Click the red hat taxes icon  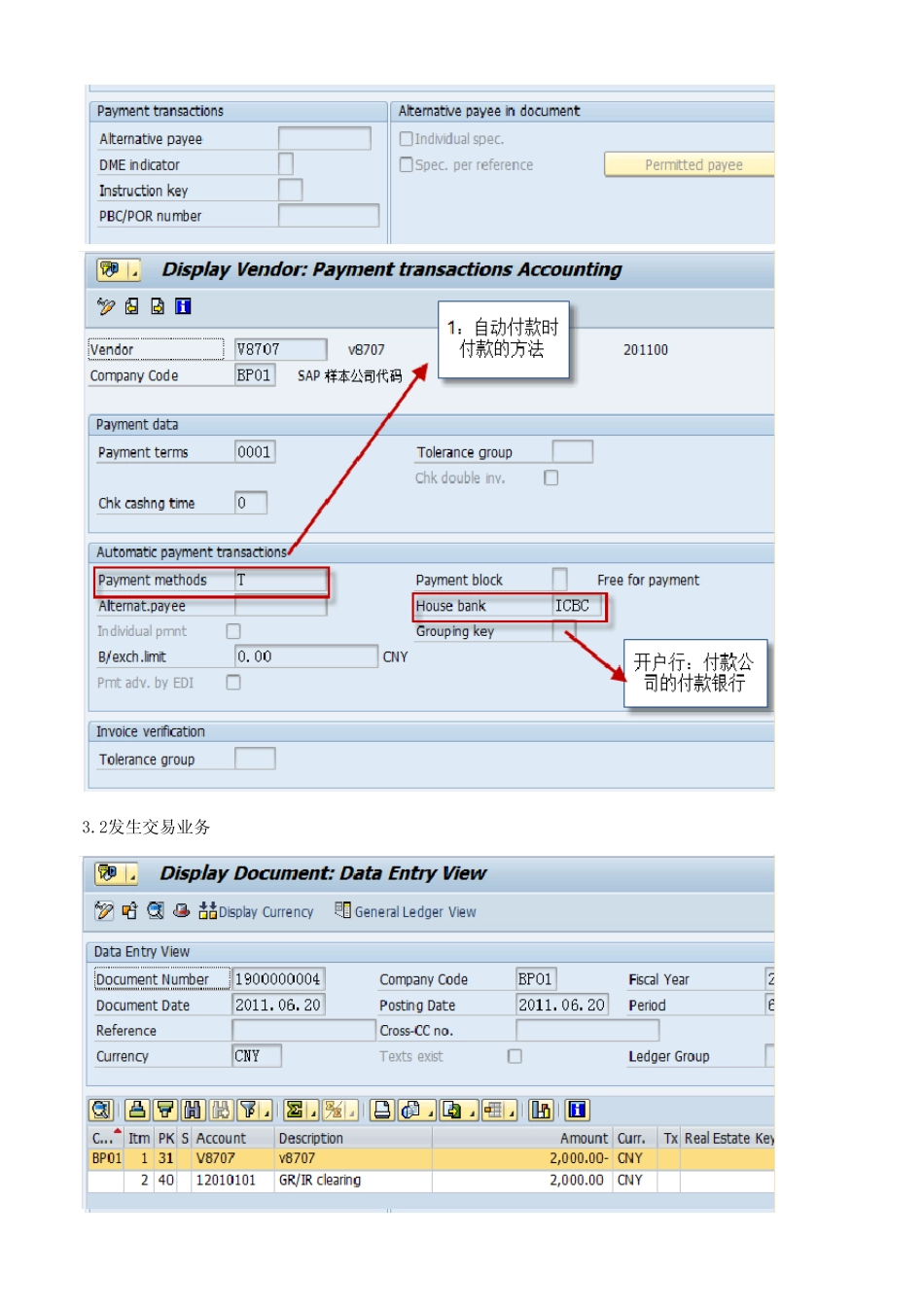coord(181,911)
